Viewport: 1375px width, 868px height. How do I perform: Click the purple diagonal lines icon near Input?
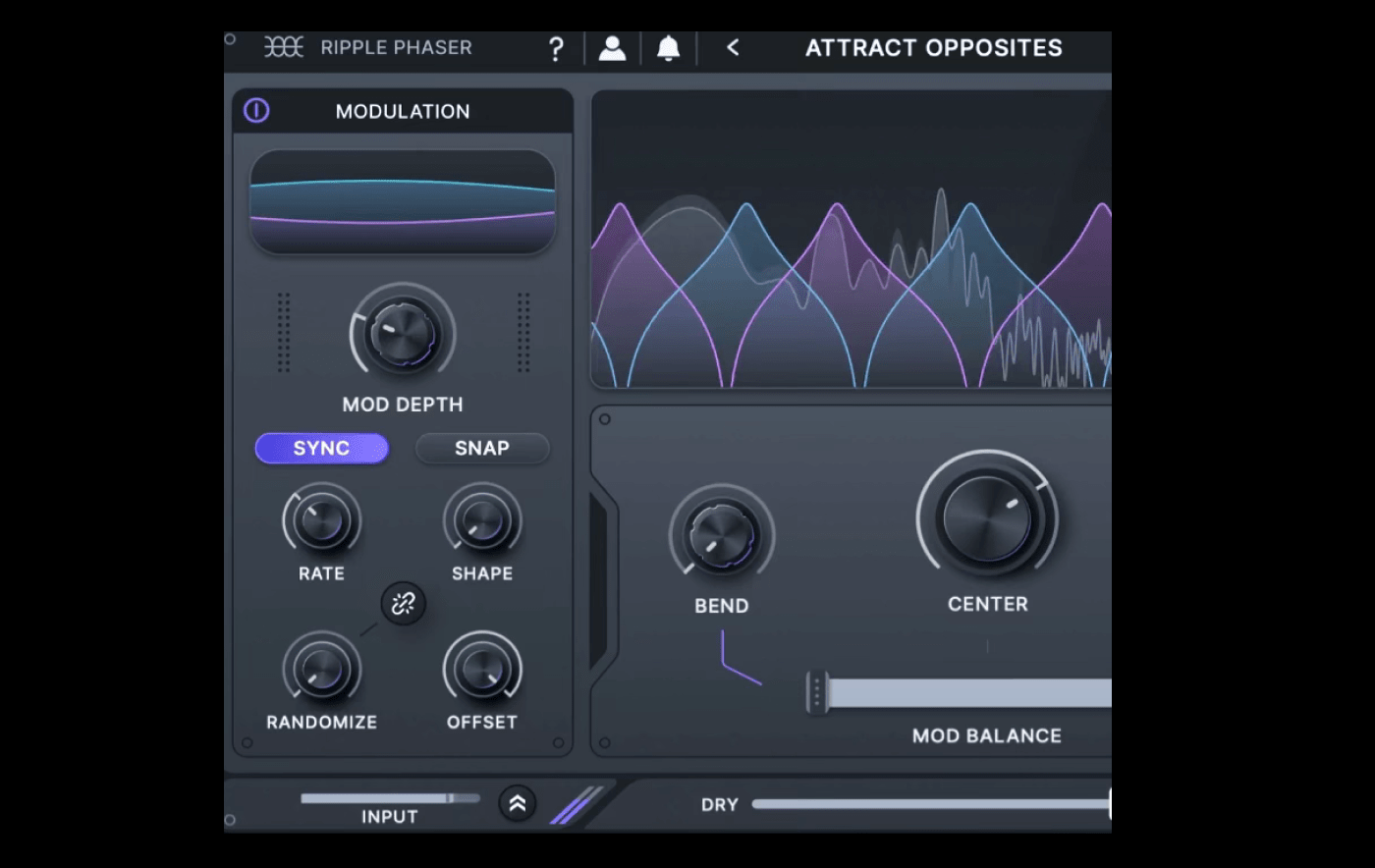[575, 803]
